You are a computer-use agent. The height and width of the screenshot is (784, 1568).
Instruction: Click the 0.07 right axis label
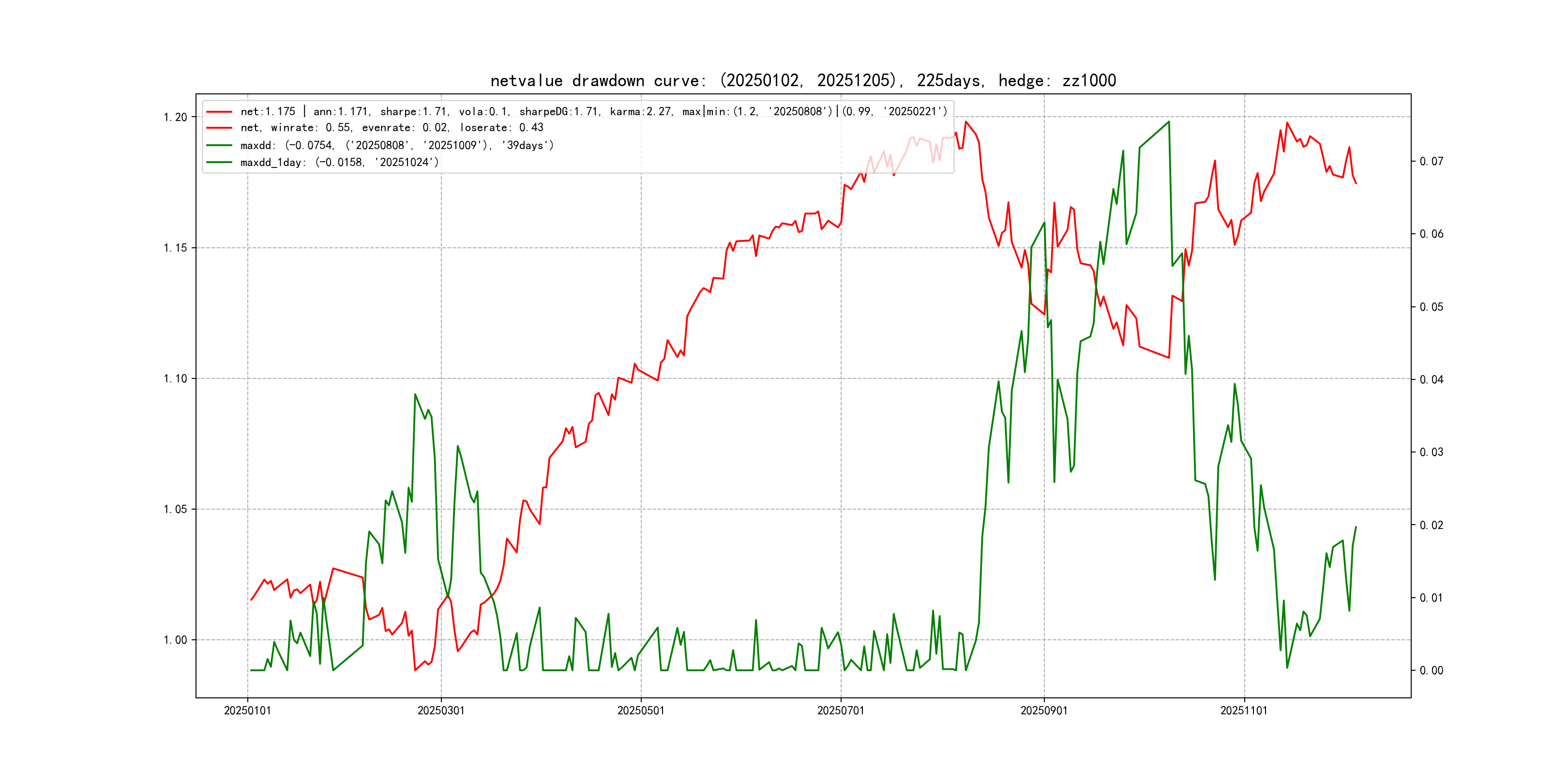pyautogui.click(x=1431, y=161)
